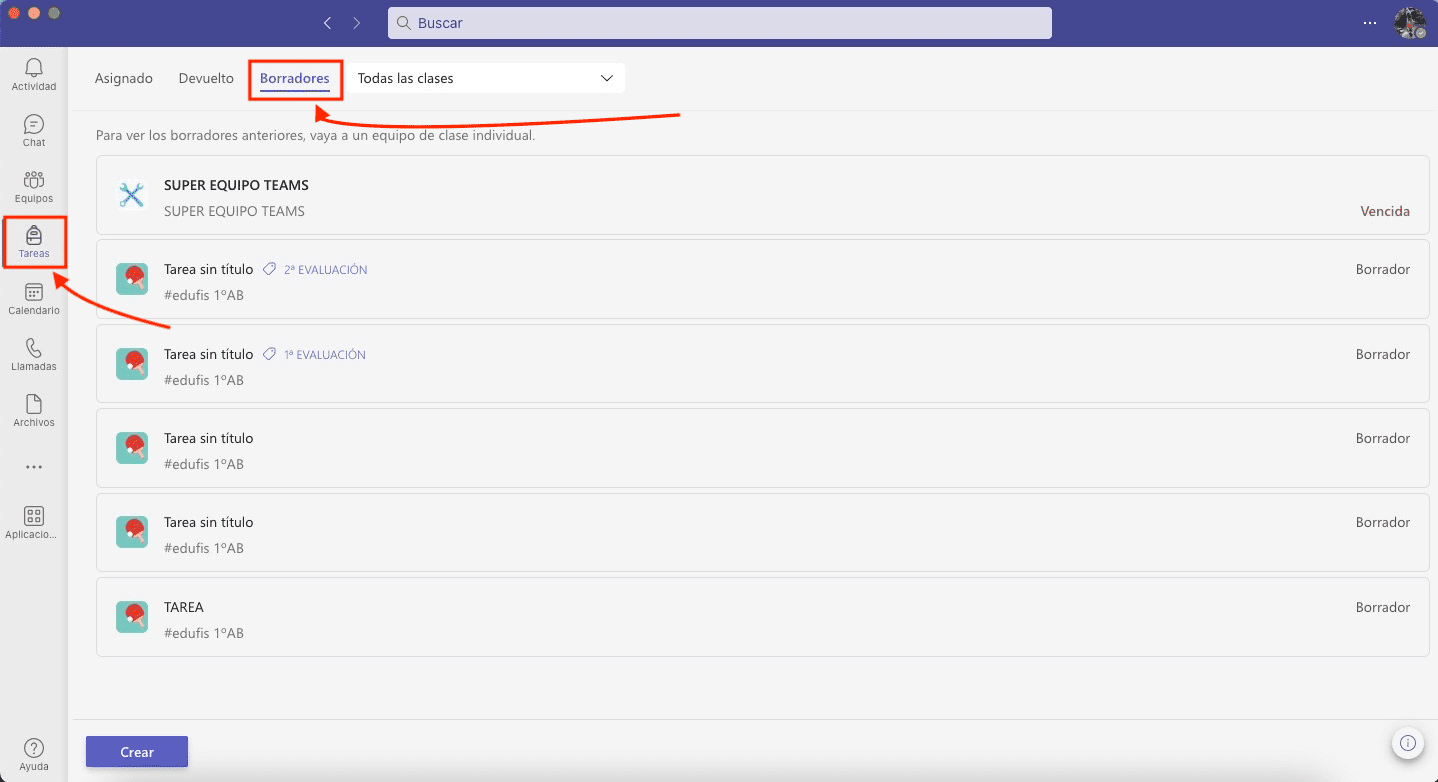Click the Crear button
Viewport: 1438px width, 782px height.
point(137,752)
